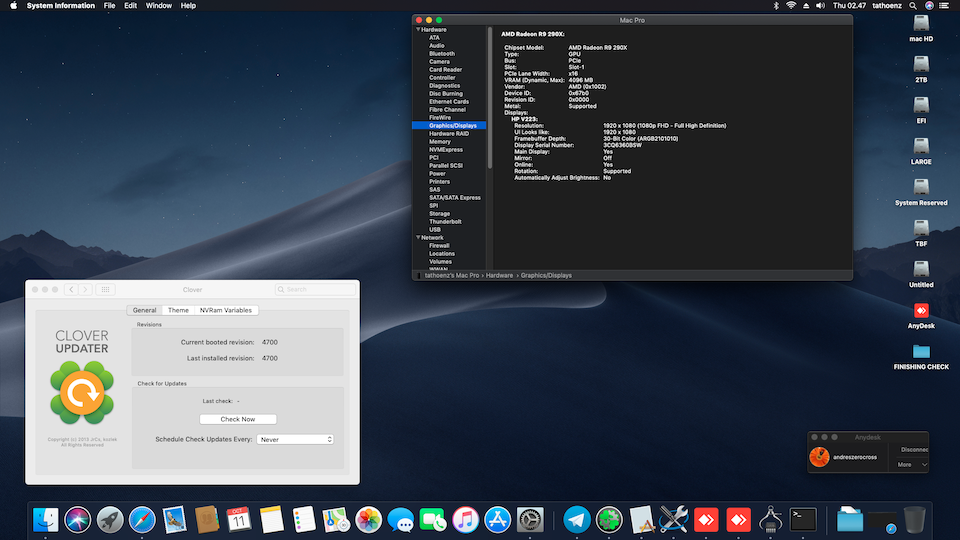This screenshot has width=960, height=540.
Task: Launch Safari from the dock
Action: (x=141, y=519)
